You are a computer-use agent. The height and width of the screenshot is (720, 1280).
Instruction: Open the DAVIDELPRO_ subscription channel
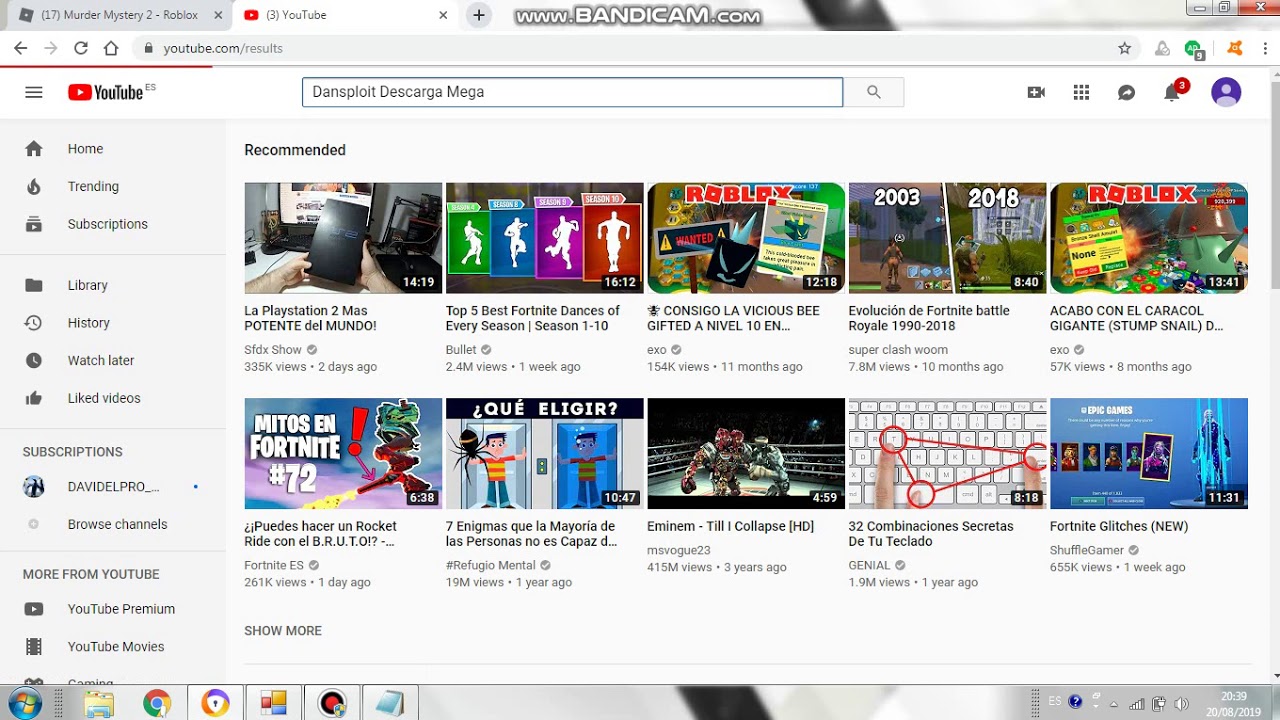[113, 487]
